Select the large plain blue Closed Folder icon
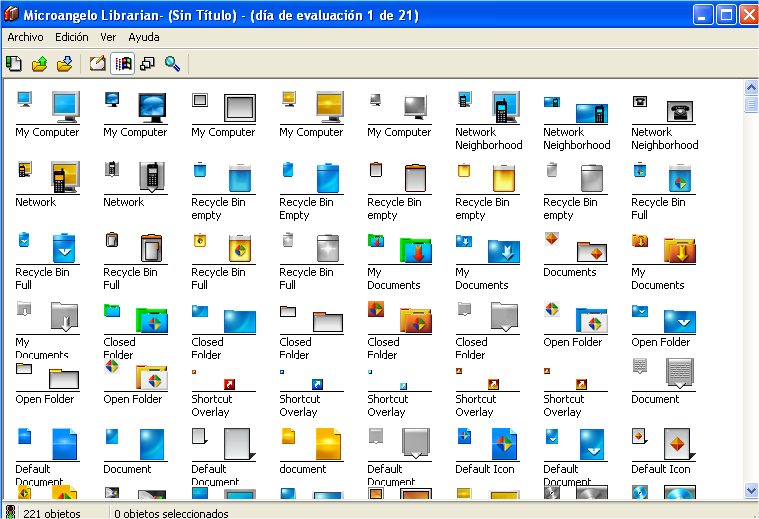759x519 pixels. [240, 321]
